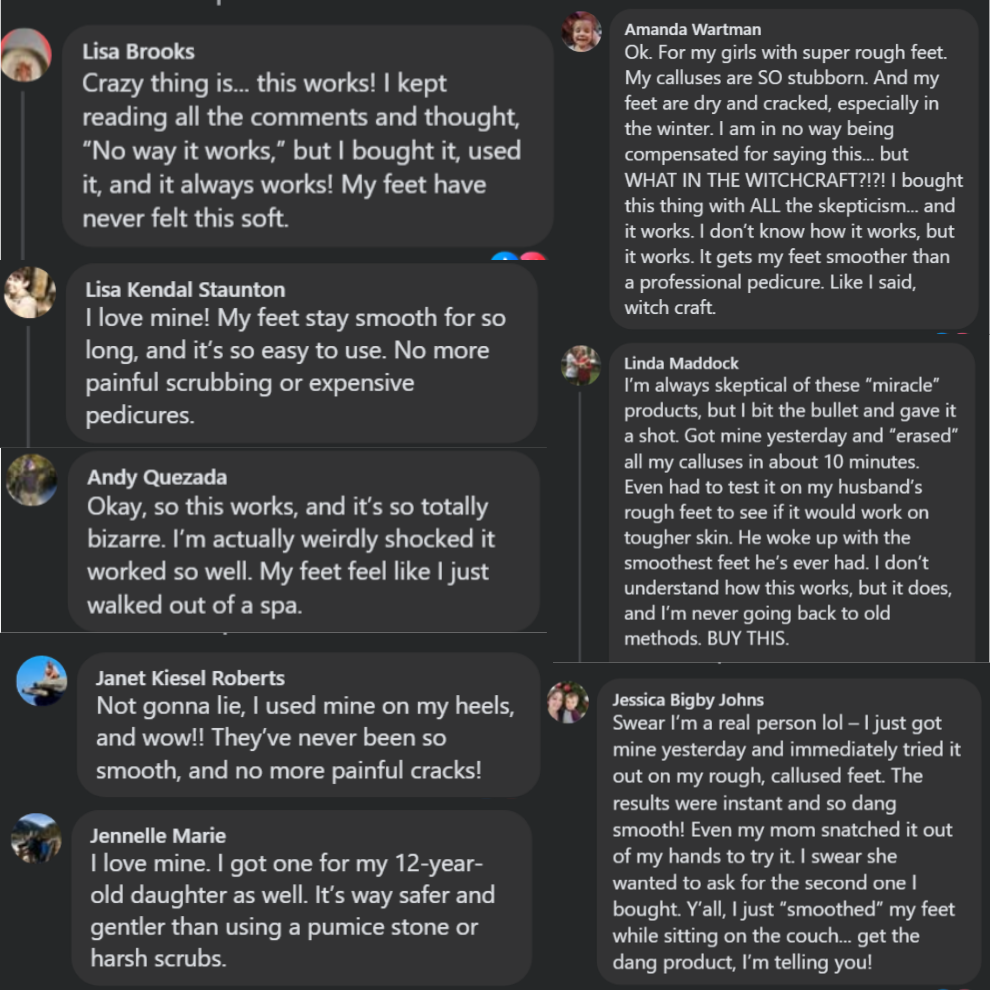Open the Lisa Brooks name link
This screenshot has height=990, width=990.
click(x=138, y=52)
